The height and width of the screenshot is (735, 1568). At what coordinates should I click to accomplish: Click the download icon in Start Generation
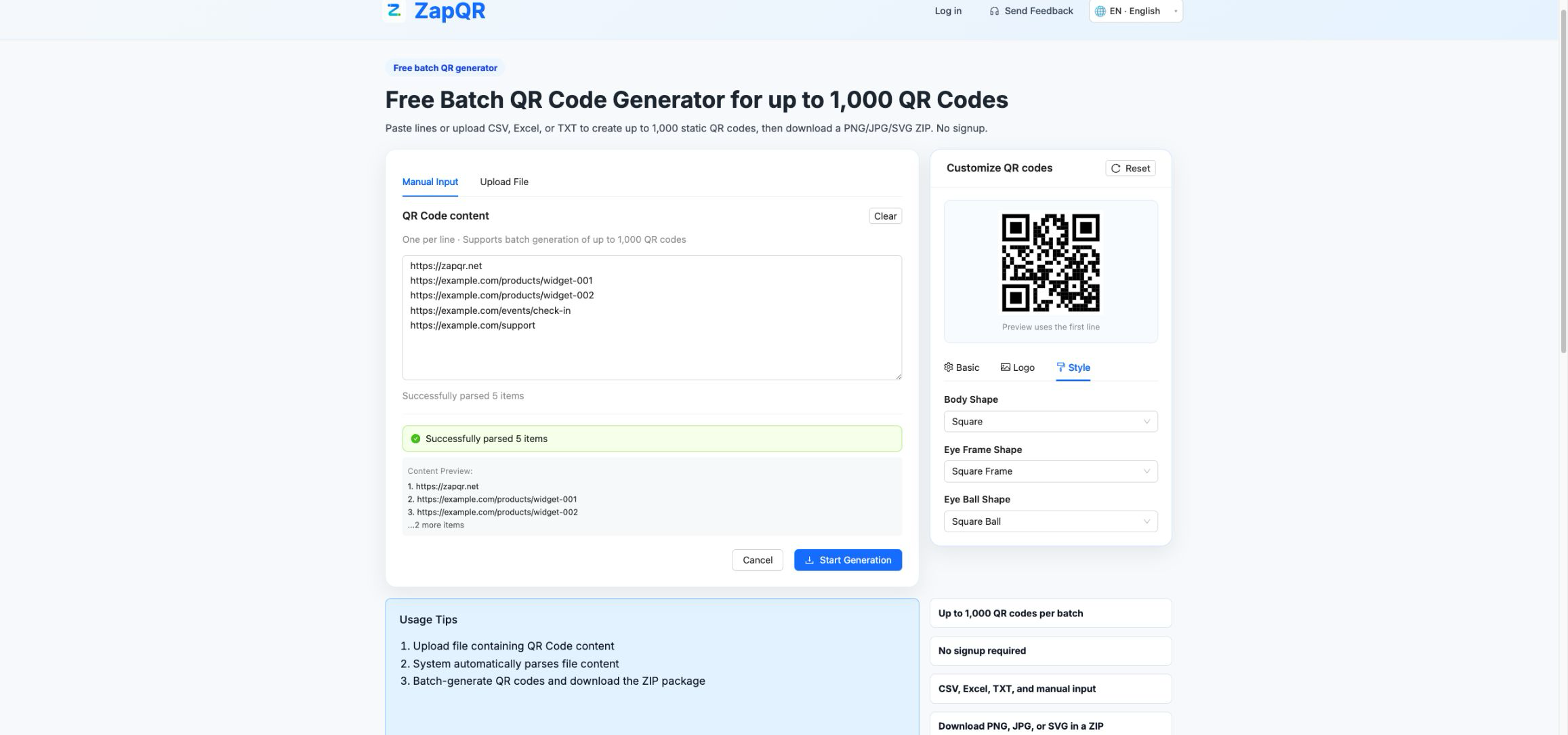click(809, 560)
